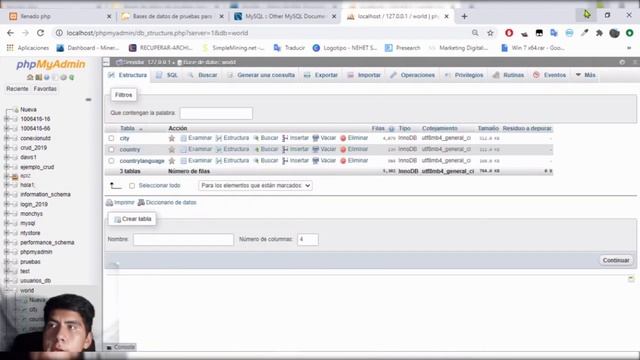640x360 pixels.
Task: Select the usuarios_db database in the tree
Action: 36,281
